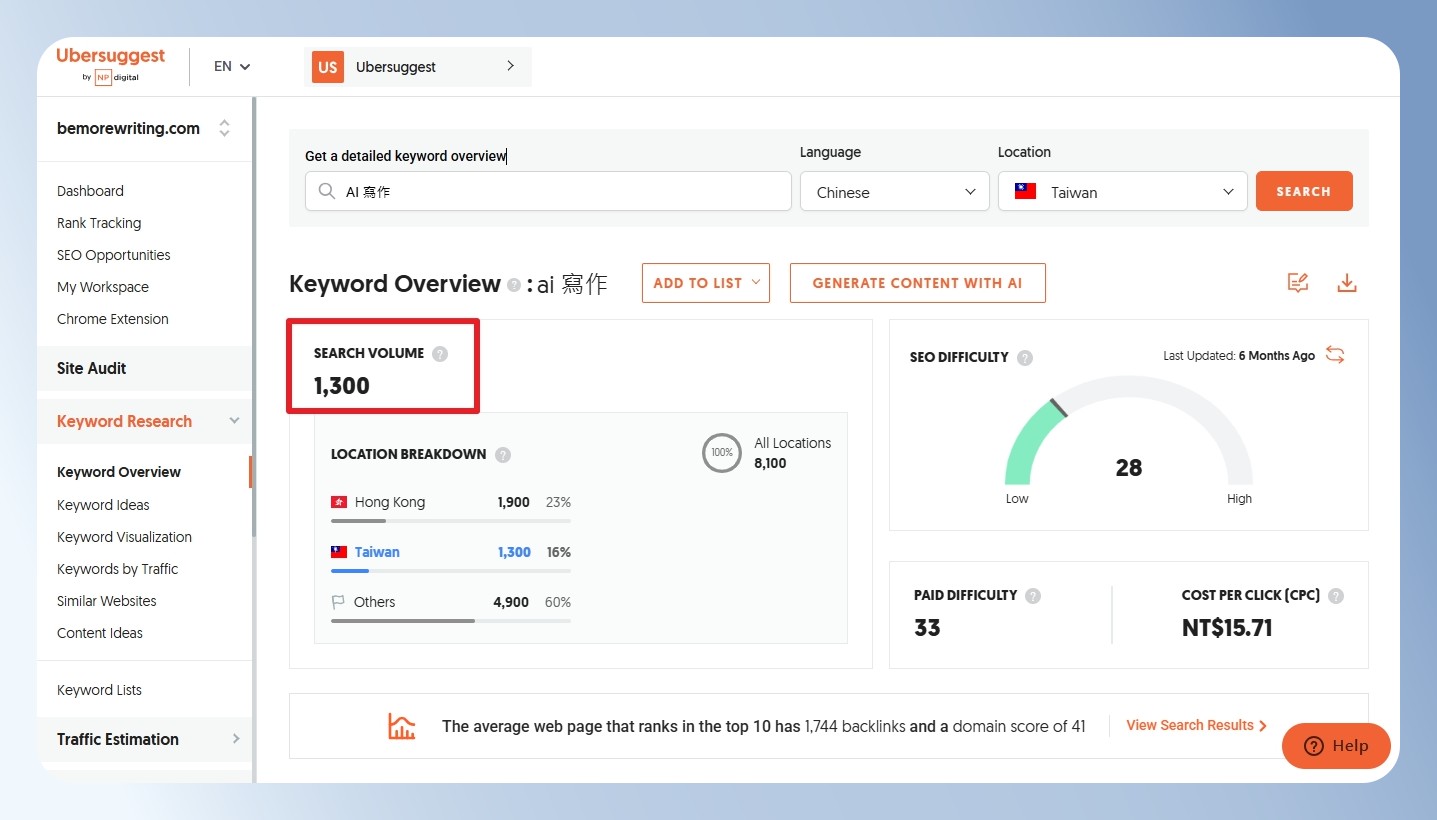Image resolution: width=1437 pixels, height=820 pixels.
Task: Click the 100% All Locations circle
Action: [x=722, y=452]
